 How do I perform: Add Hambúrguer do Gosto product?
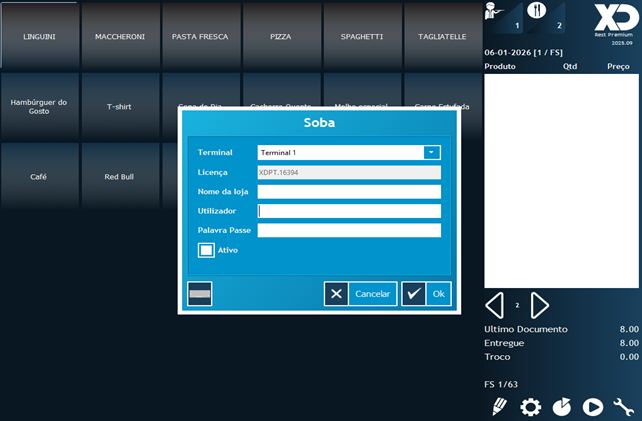click(x=39, y=106)
